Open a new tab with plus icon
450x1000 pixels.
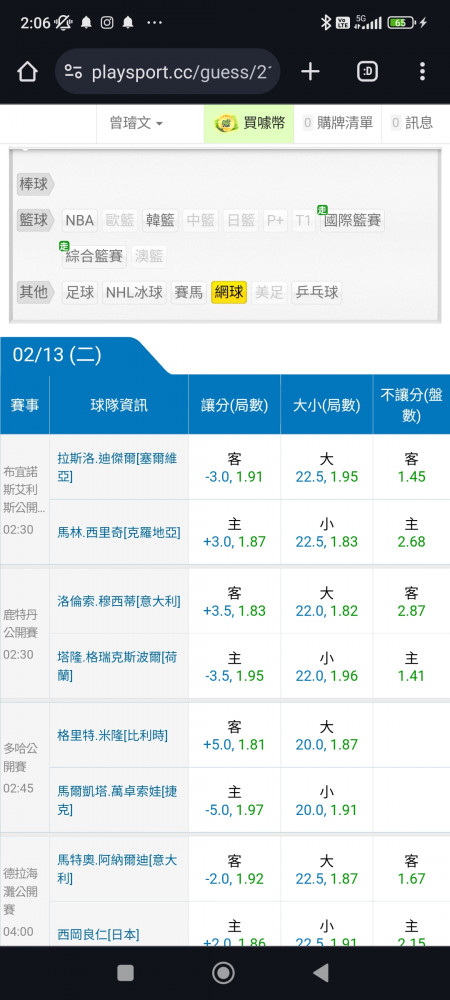(x=310, y=71)
